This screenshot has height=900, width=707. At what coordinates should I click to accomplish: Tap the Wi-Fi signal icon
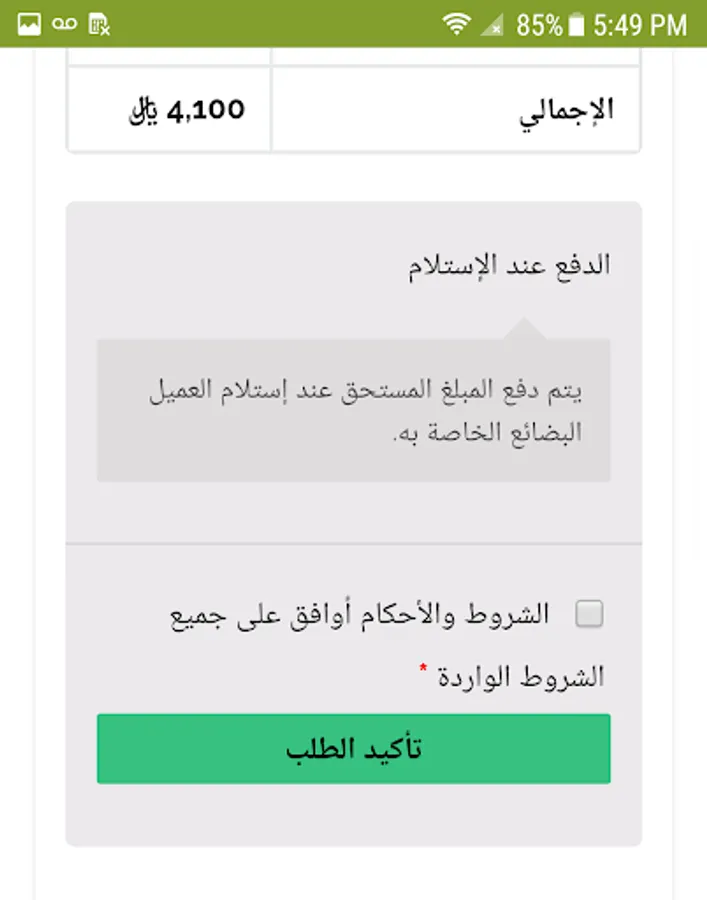[x=457, y=24]
